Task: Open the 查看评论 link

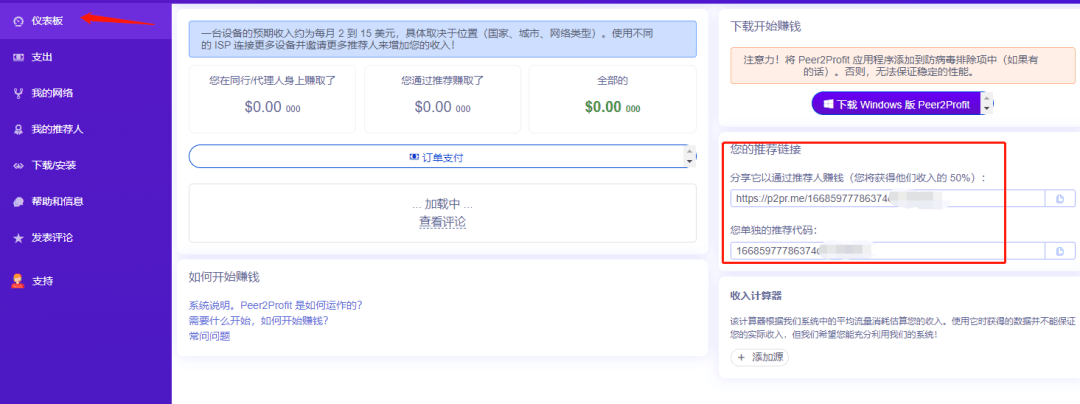Action: [x=442, y=222]
